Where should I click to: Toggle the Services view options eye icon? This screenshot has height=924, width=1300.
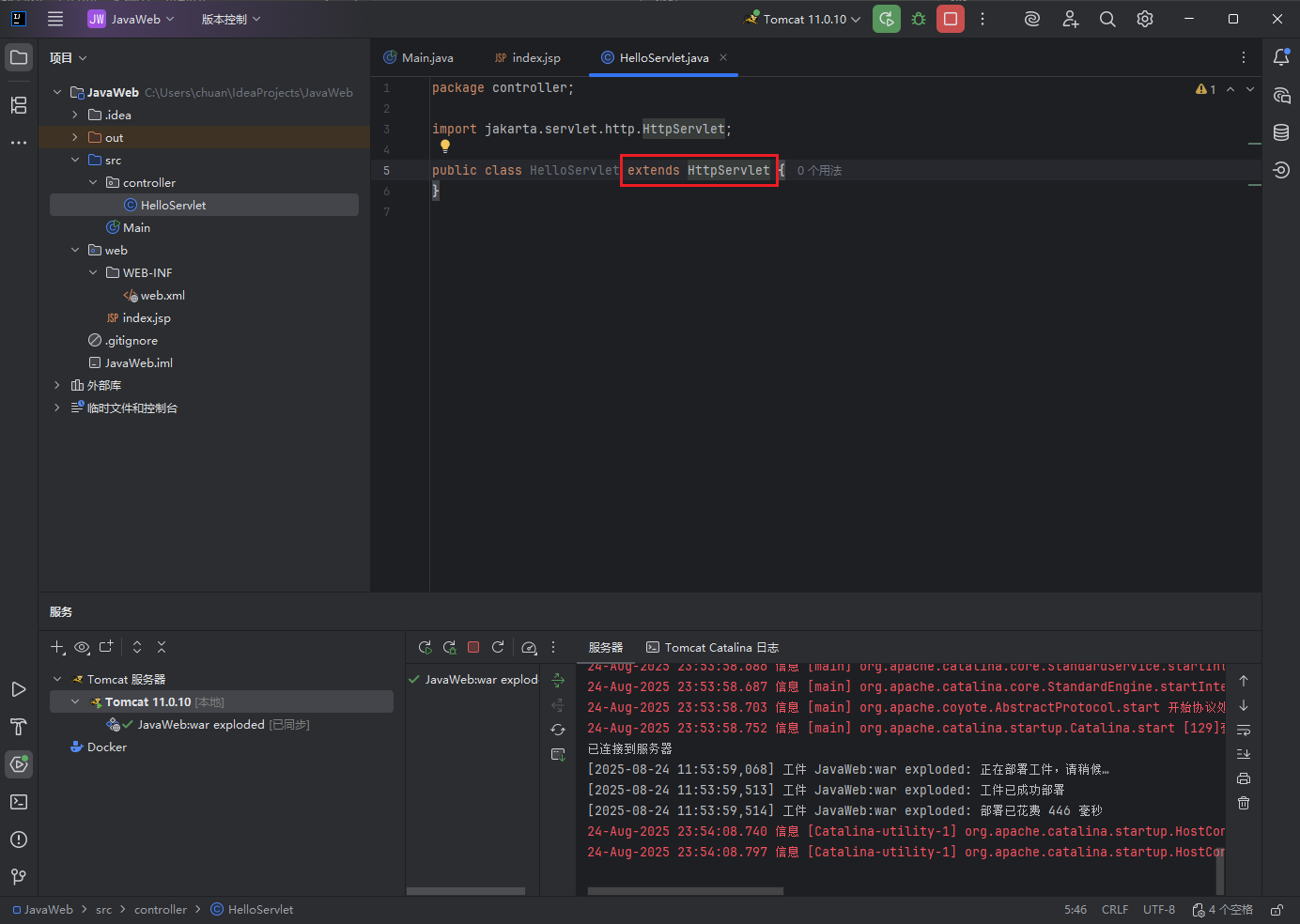click(82, 647)
